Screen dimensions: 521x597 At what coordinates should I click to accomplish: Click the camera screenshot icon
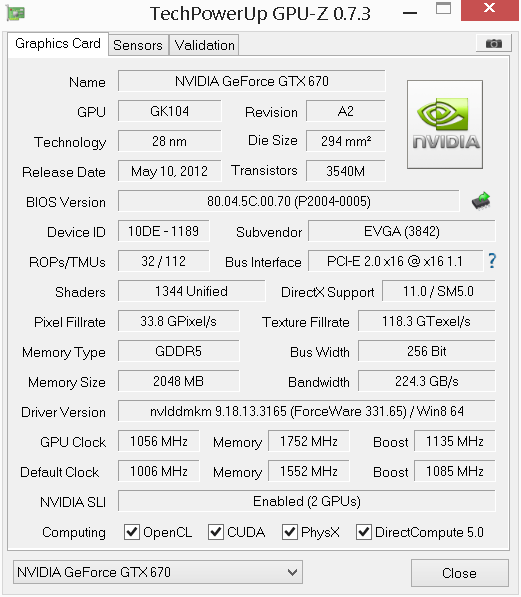tap(493, 43)
